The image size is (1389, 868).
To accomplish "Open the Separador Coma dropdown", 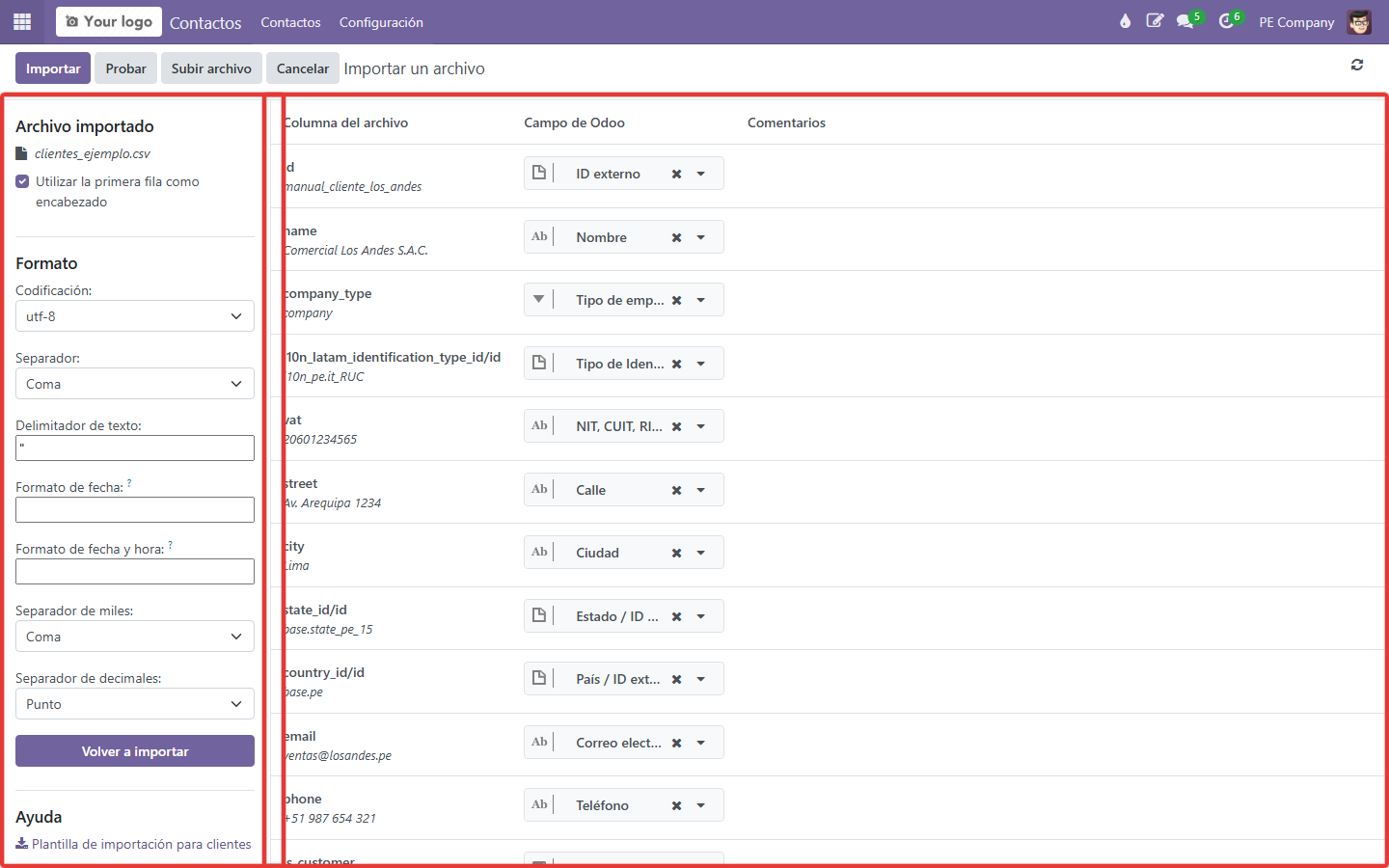I will [135, 384].
